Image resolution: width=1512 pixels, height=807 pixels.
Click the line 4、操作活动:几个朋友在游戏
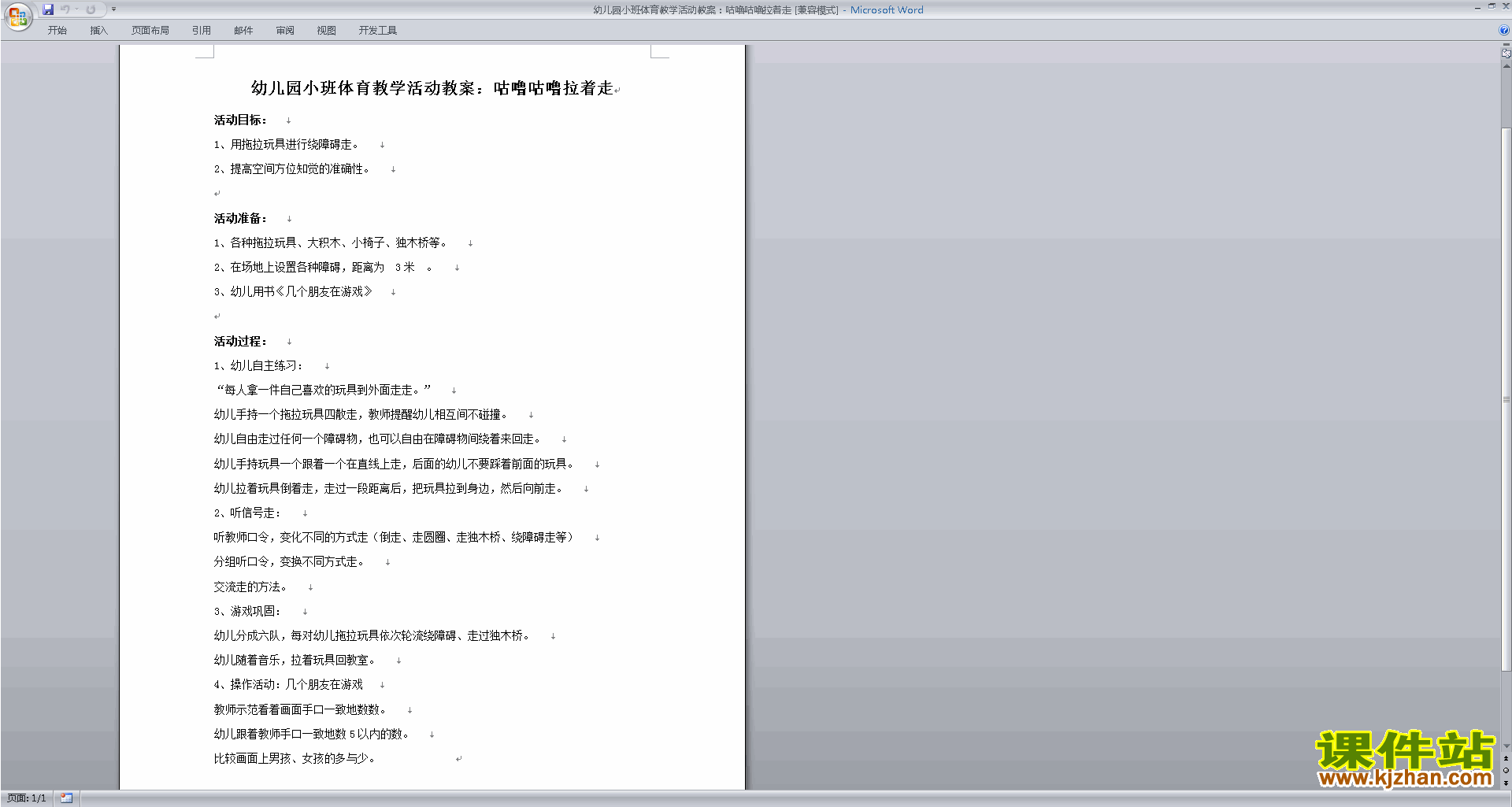tap(288, 685)
